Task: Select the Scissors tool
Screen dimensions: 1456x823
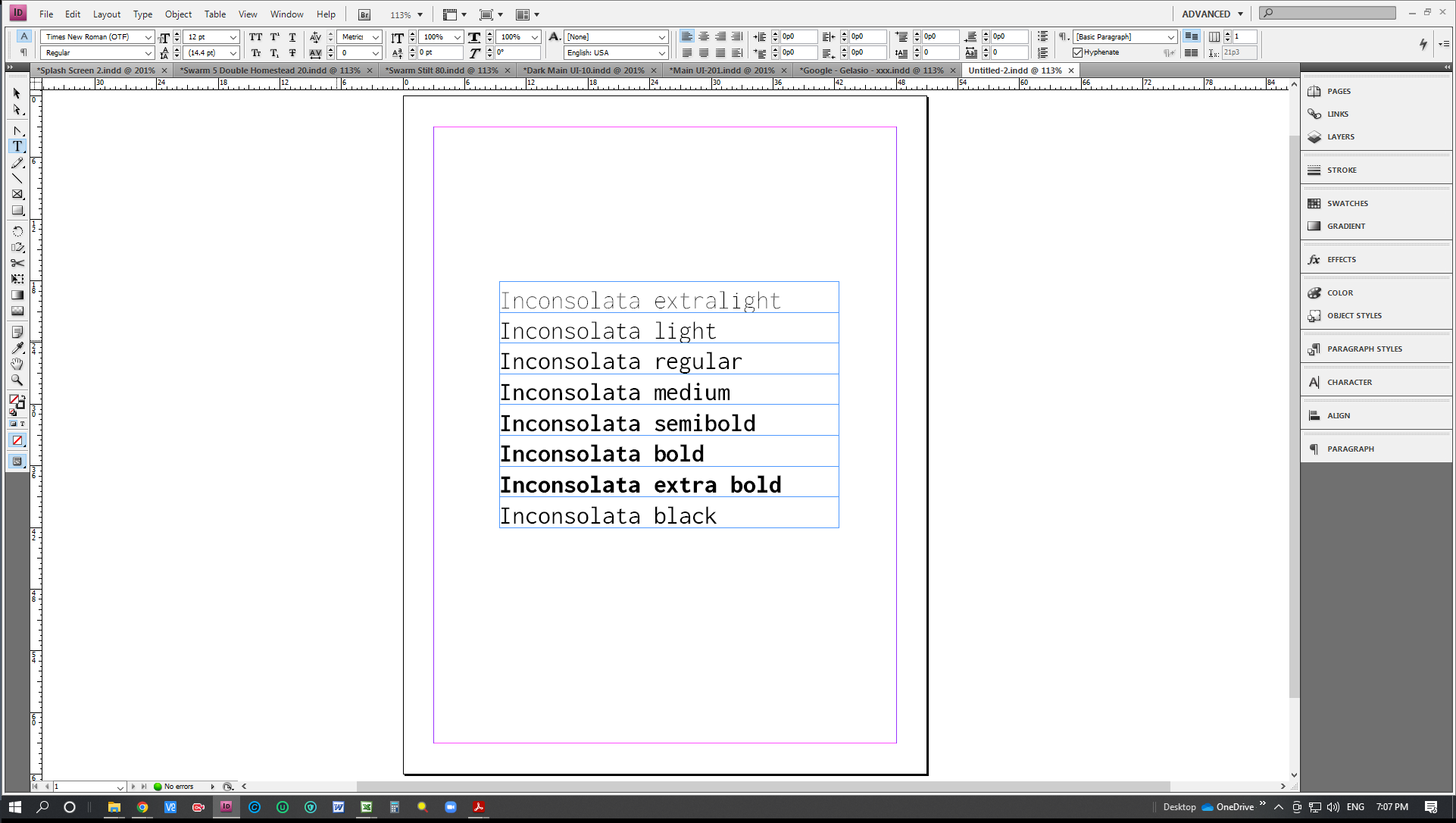Action: pos(17,263)
